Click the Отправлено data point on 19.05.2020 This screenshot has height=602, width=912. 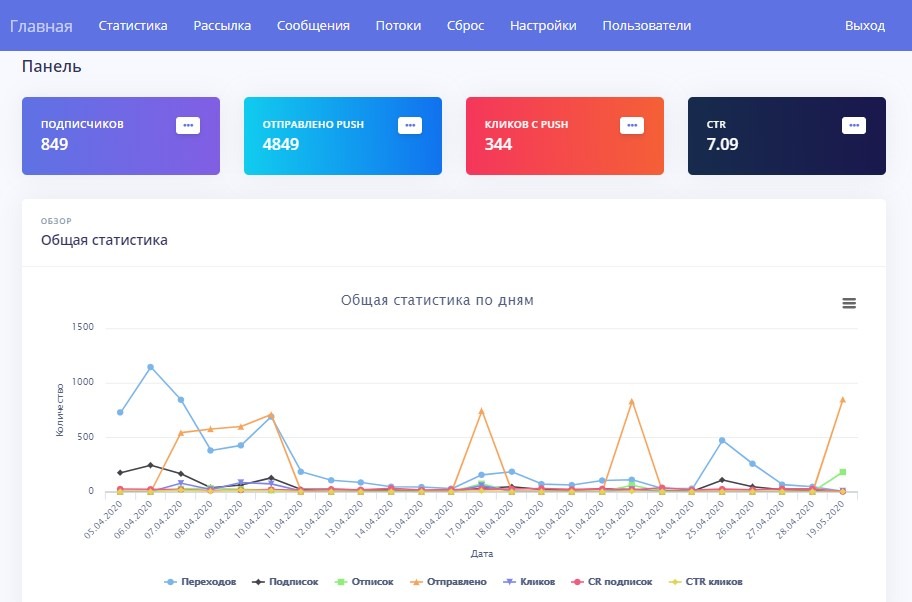point(842,400)
